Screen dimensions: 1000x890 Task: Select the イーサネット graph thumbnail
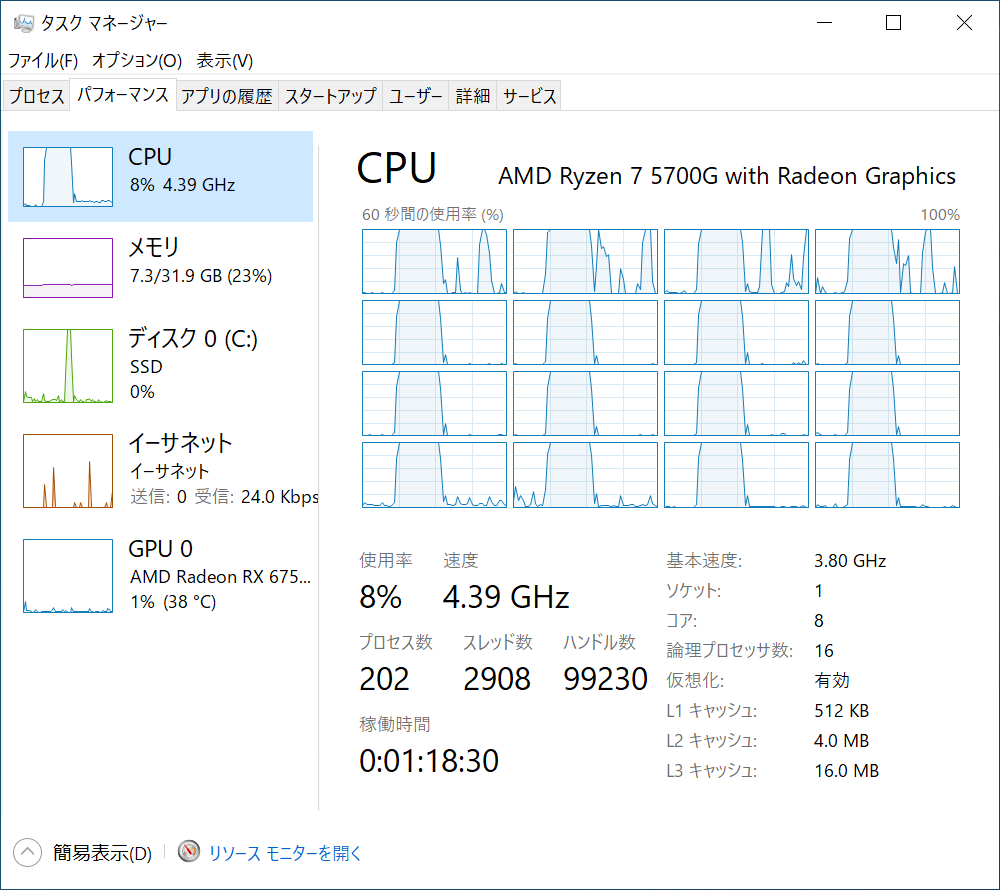click(x=68, y=470)
